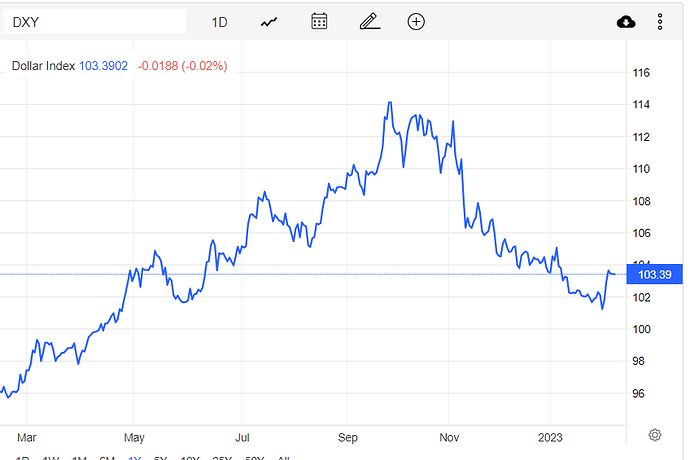The width and height of the screenshot is (690, 460).
Task: Click the 103.39 current price label
Action: click(x=654, y=274)
